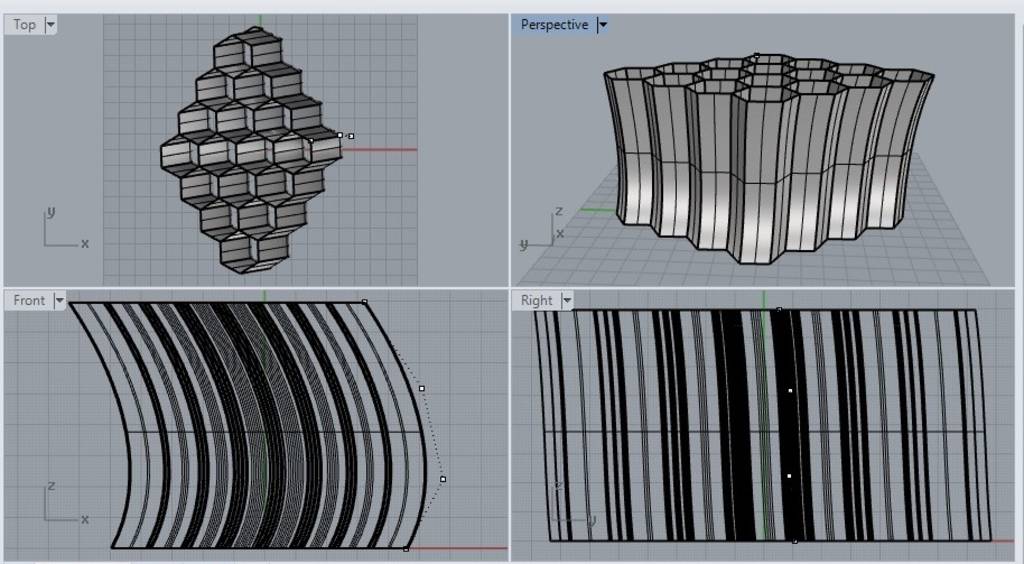Open the Right viewport dropdown arrow
Image resolution: width=1024 pixels, height=564 pixels.
coord(567,300)
